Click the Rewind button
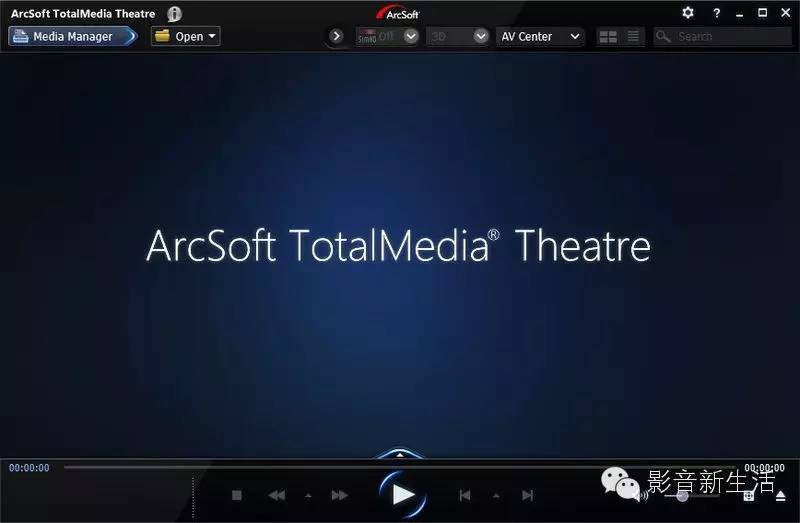 277,495
